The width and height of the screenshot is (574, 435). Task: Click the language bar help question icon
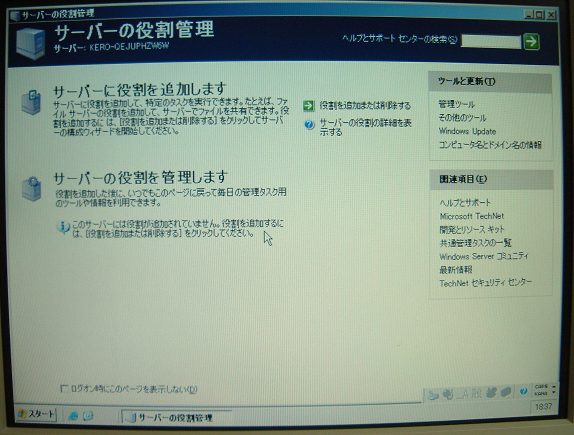click(x=523, y=391)
